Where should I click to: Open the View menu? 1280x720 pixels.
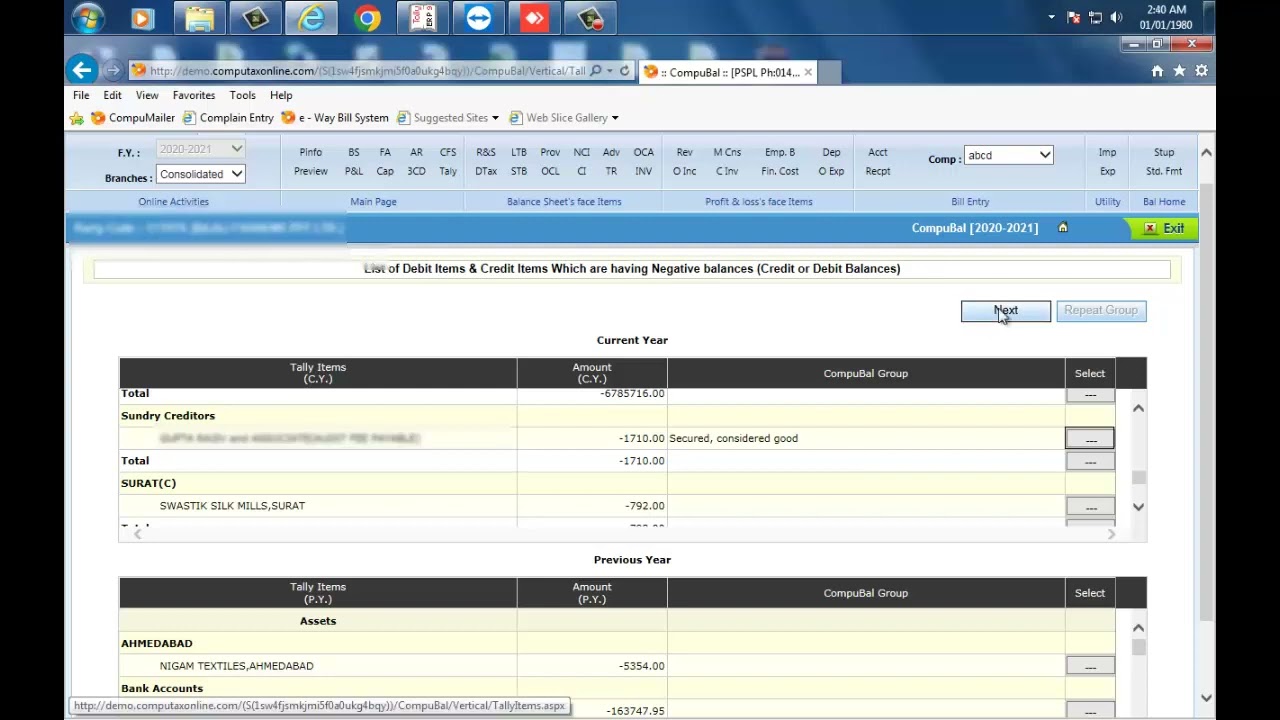pos(147,95)
